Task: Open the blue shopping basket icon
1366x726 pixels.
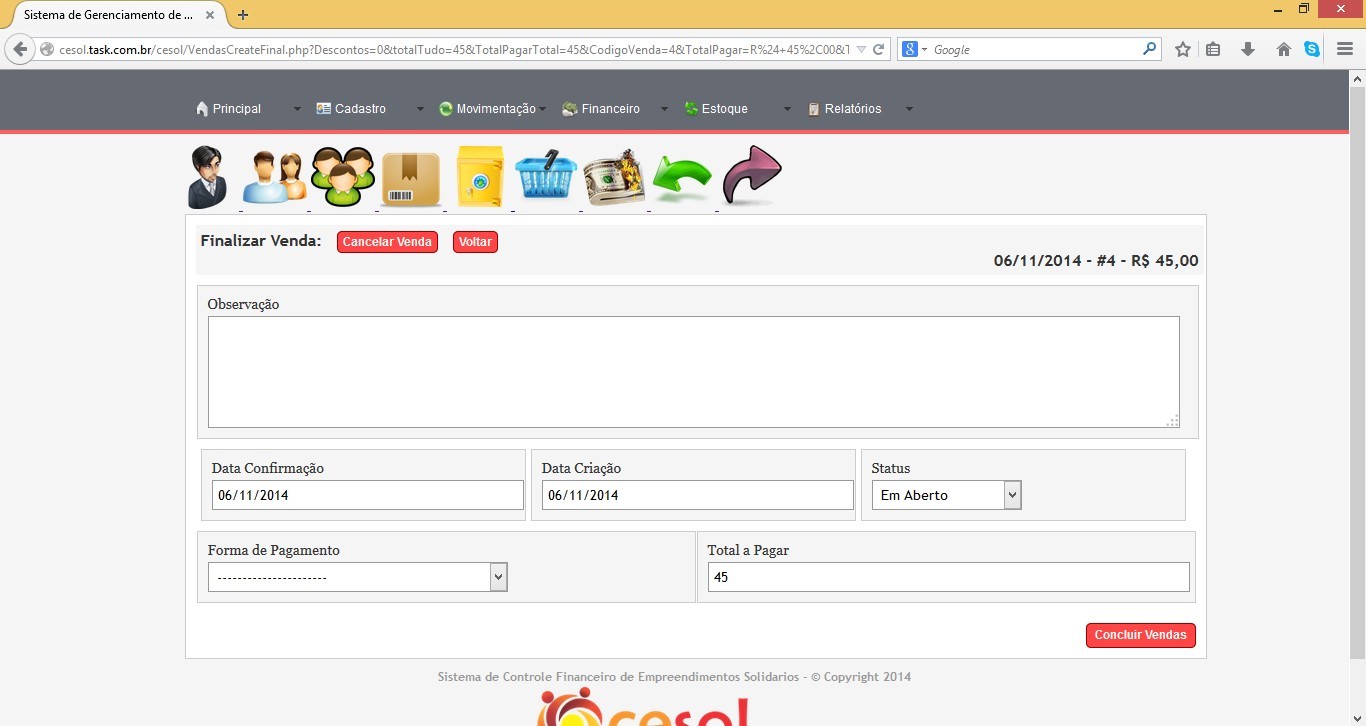Action: tap(546, 177)
